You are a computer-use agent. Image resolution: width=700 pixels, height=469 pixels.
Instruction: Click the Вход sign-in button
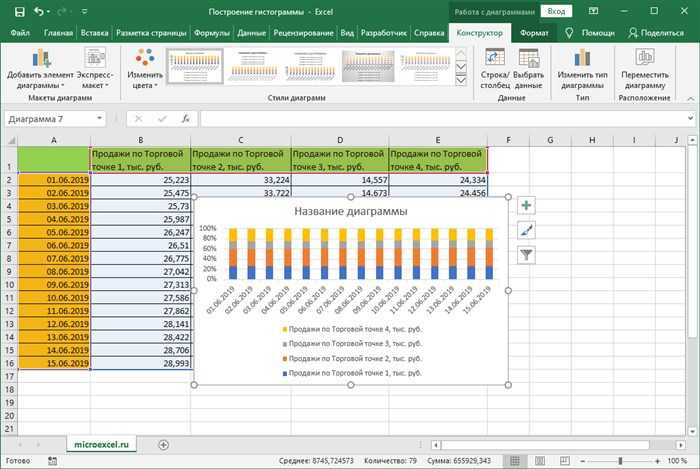click(x=556, y=12)
